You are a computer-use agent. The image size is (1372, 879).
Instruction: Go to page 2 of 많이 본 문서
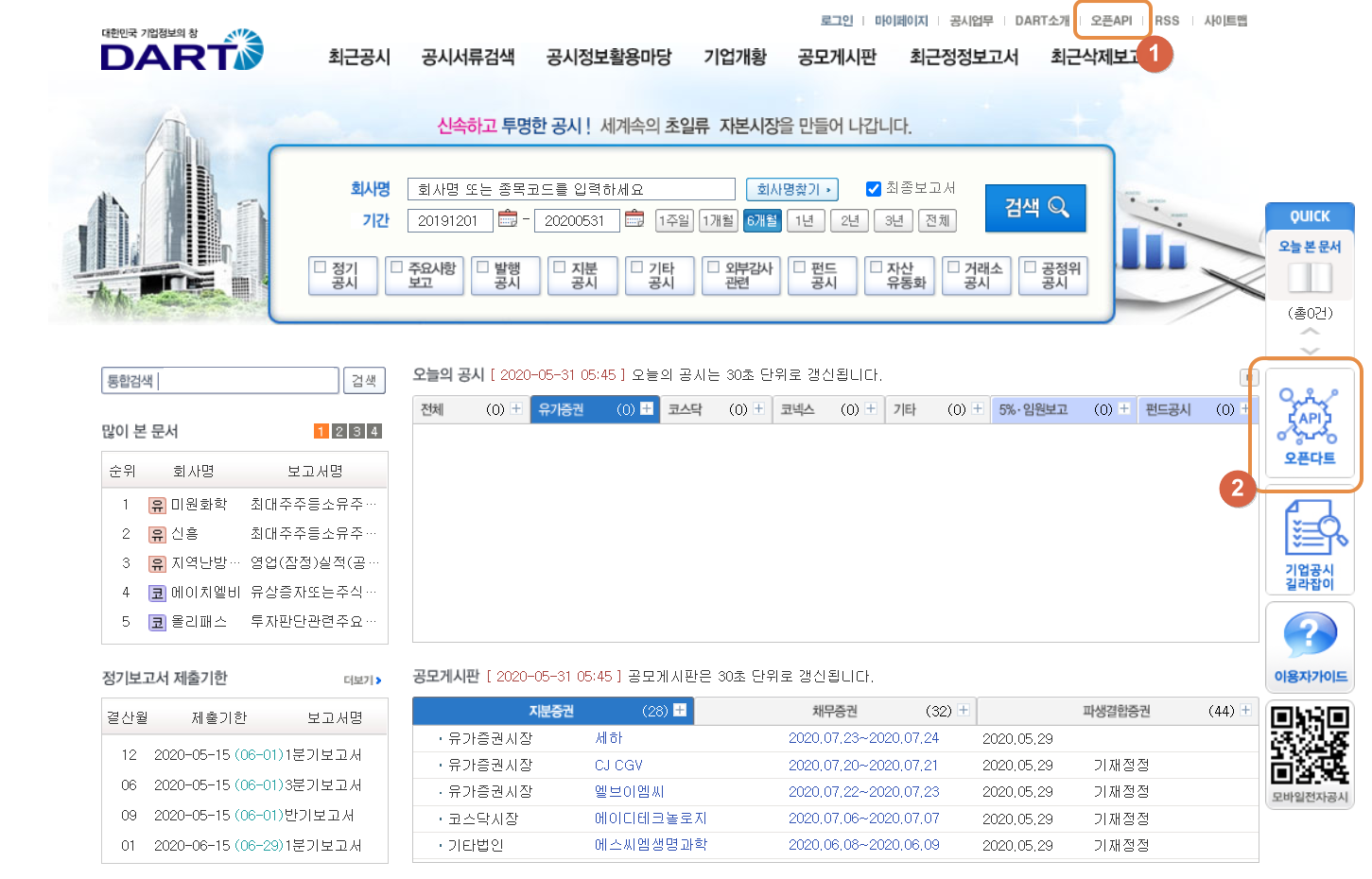coord(339,432)
